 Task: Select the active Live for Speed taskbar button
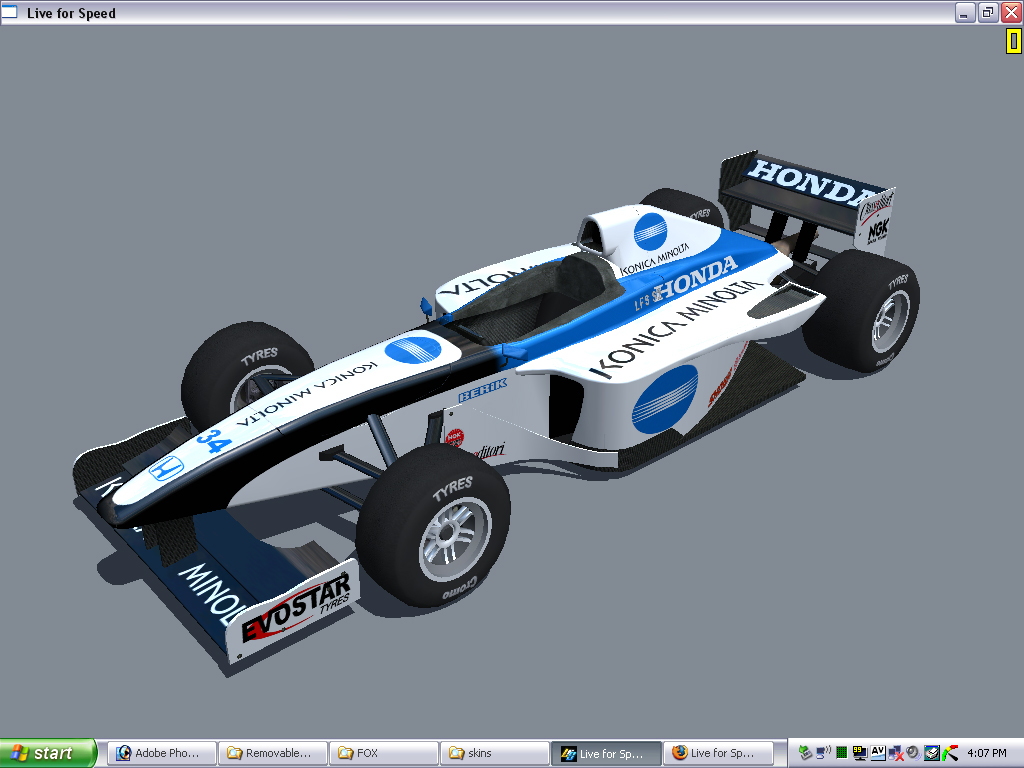[x=605, y=753]
